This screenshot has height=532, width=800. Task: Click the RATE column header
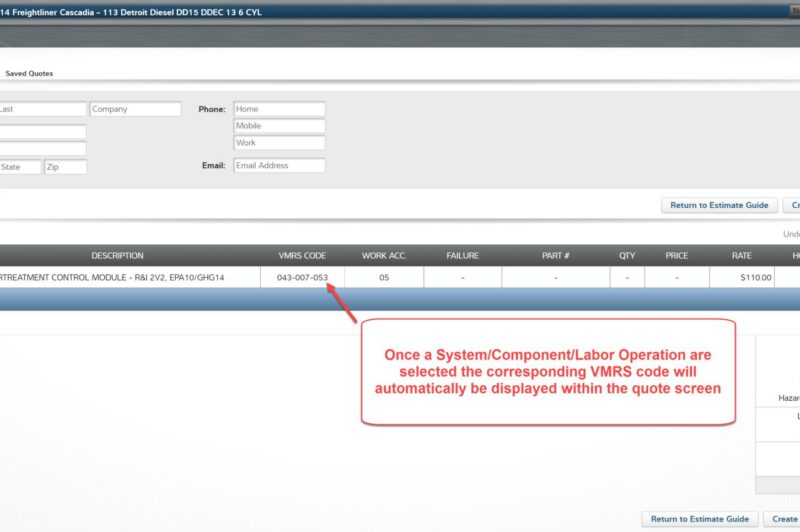click(741, 256)
